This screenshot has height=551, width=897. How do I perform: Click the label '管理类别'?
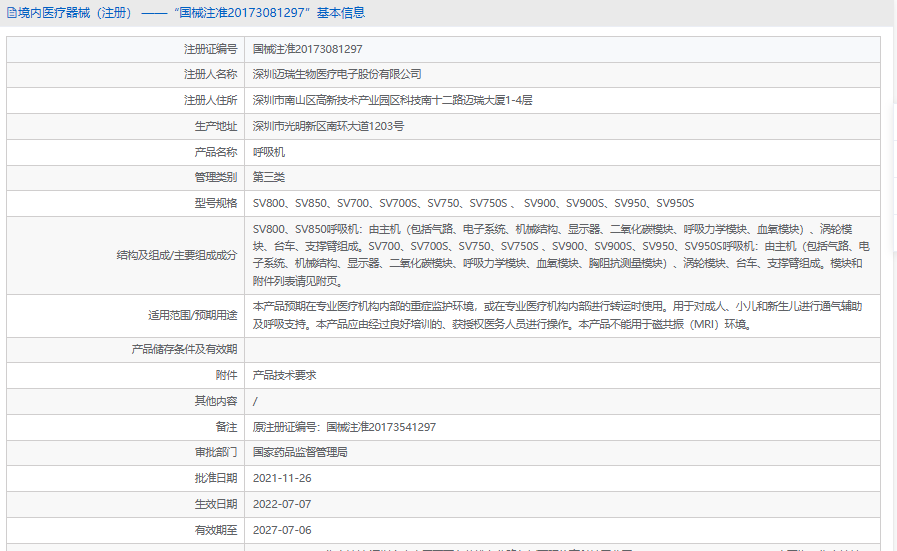click(216, 177)
